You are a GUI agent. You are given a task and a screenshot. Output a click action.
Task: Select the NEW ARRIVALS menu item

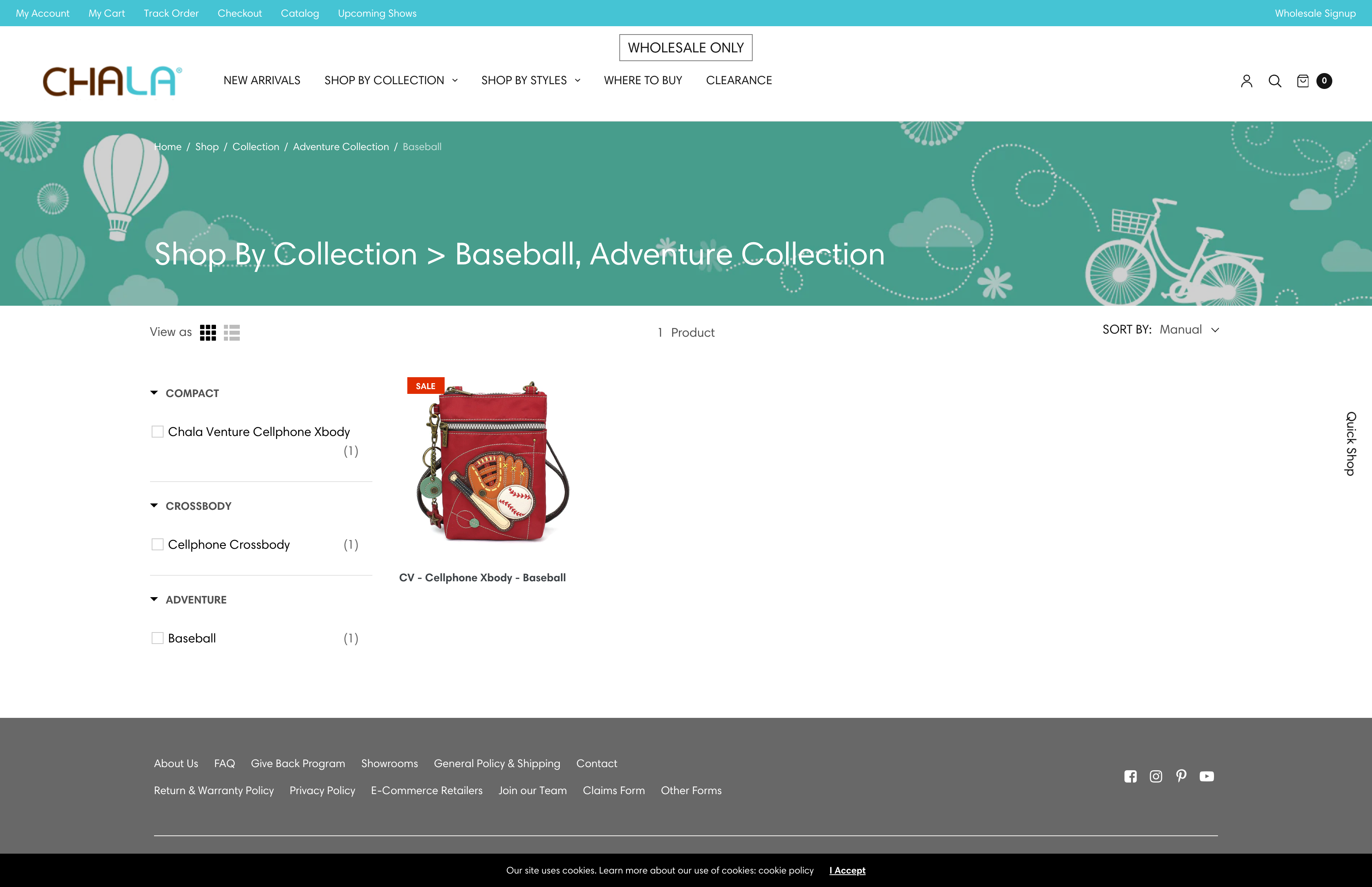262,80
